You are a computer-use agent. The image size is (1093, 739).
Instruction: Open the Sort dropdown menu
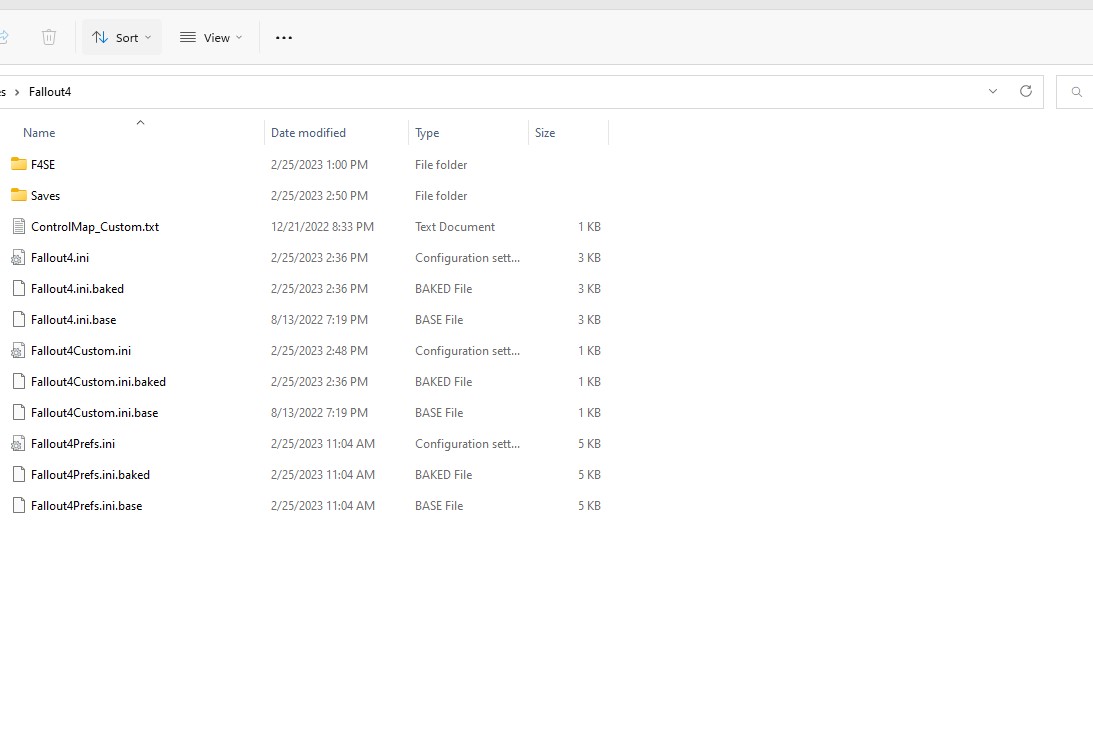point(122,37)
